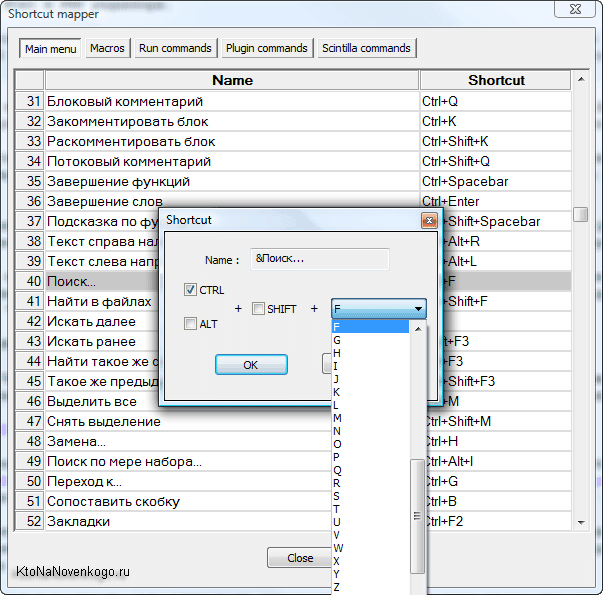This screenshot has width=603, height=595.
Task: Select row 36 Завершение слов
Action: [x=232, y=201]
